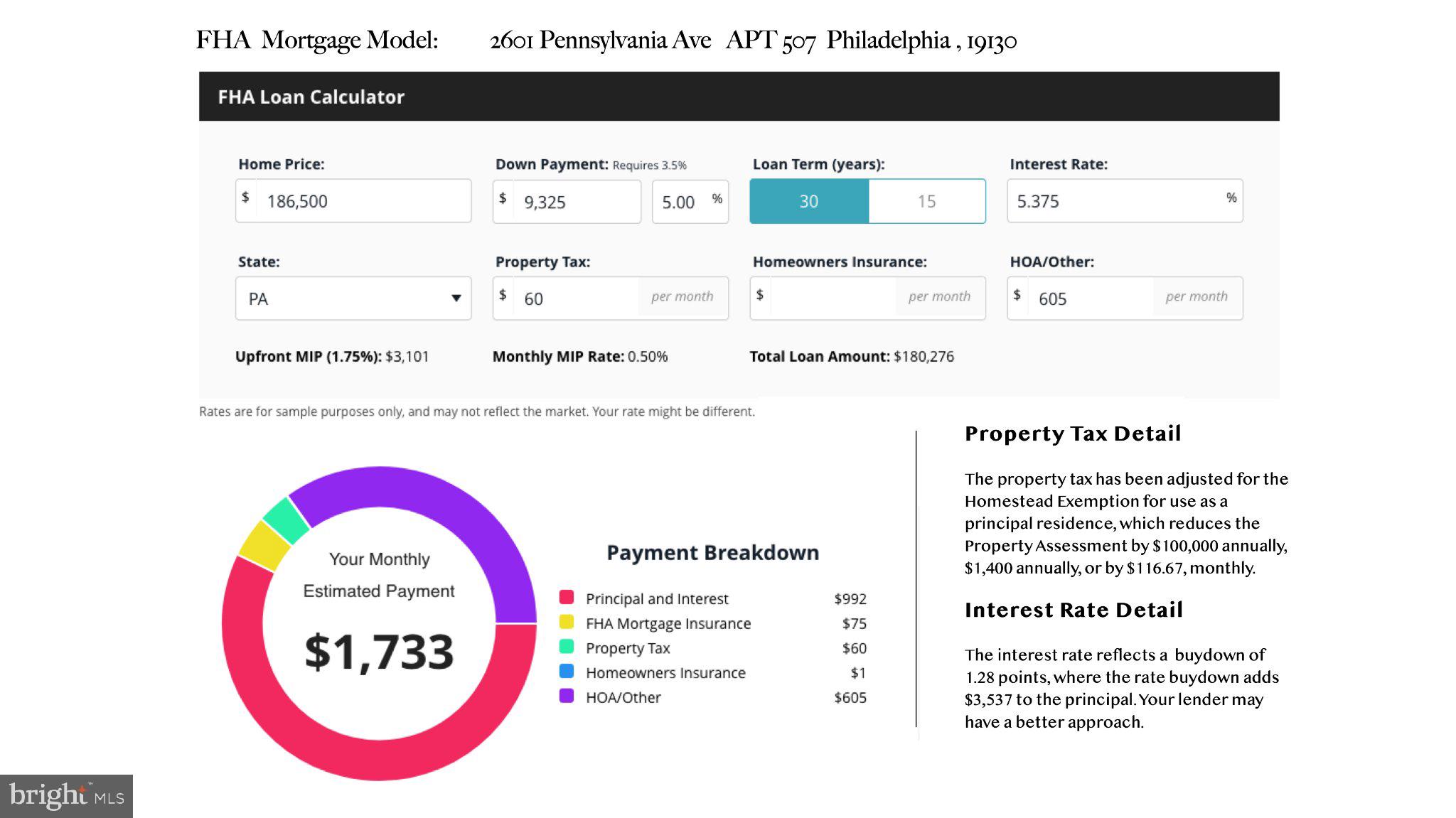Open the State dropdown showing PA

[x=353, y=298]
